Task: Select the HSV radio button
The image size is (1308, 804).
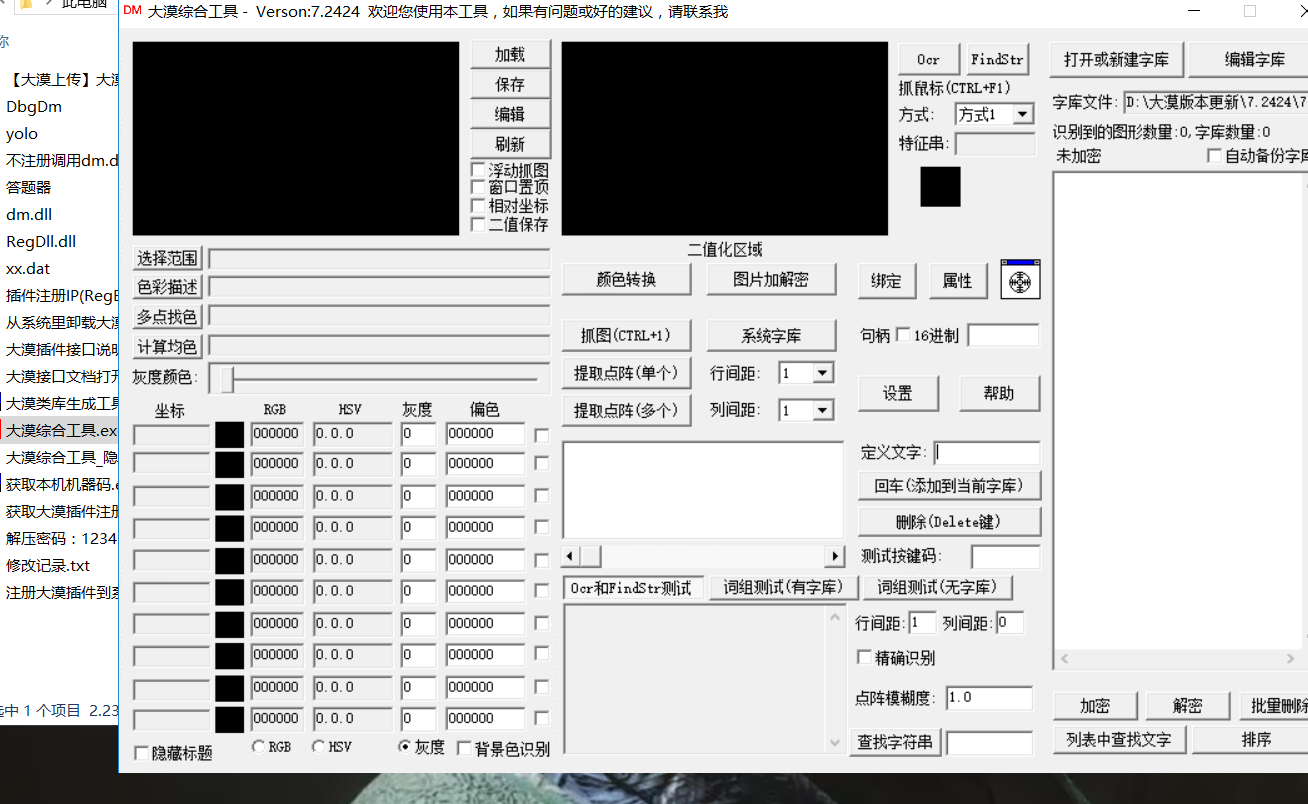Action: tap(318, 746)
